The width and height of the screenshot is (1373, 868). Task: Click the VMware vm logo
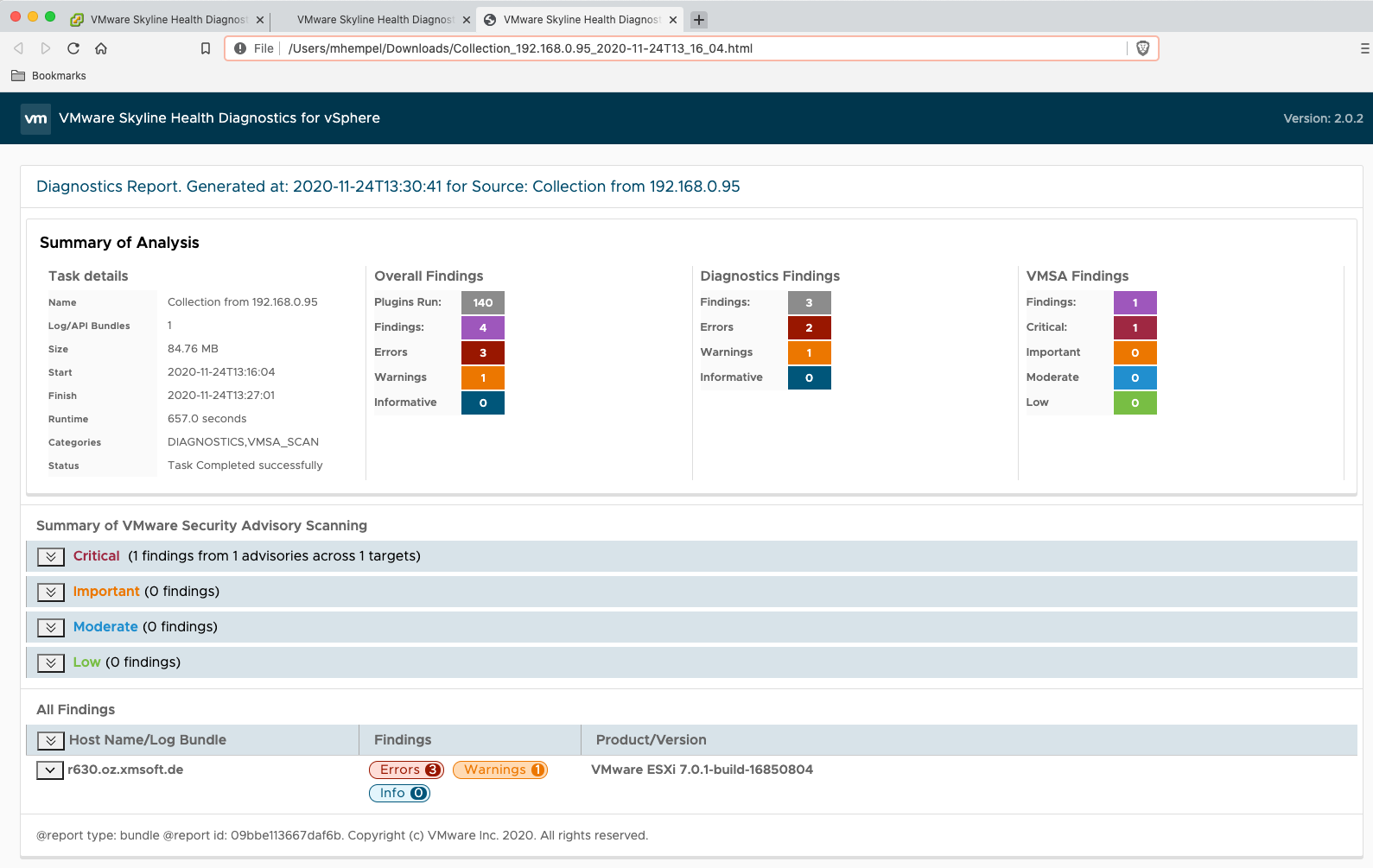coord(35,118)
